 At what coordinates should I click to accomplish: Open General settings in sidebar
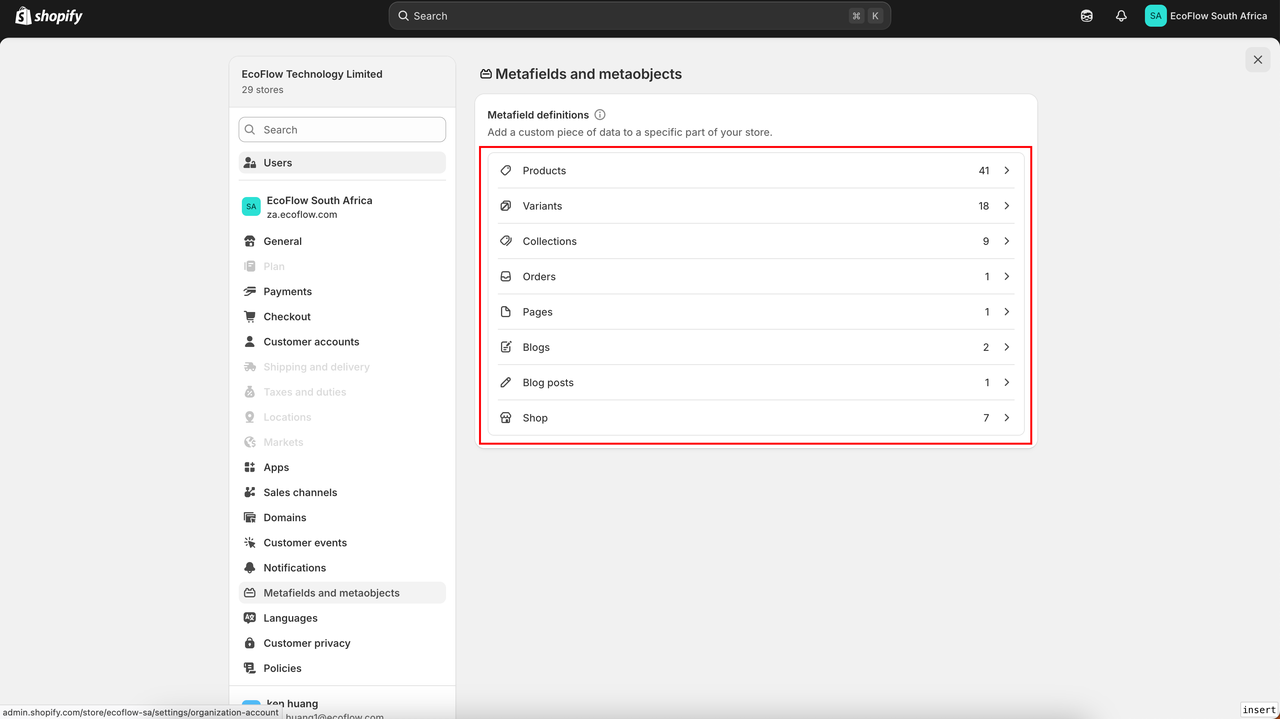click(x=282, y=241)
